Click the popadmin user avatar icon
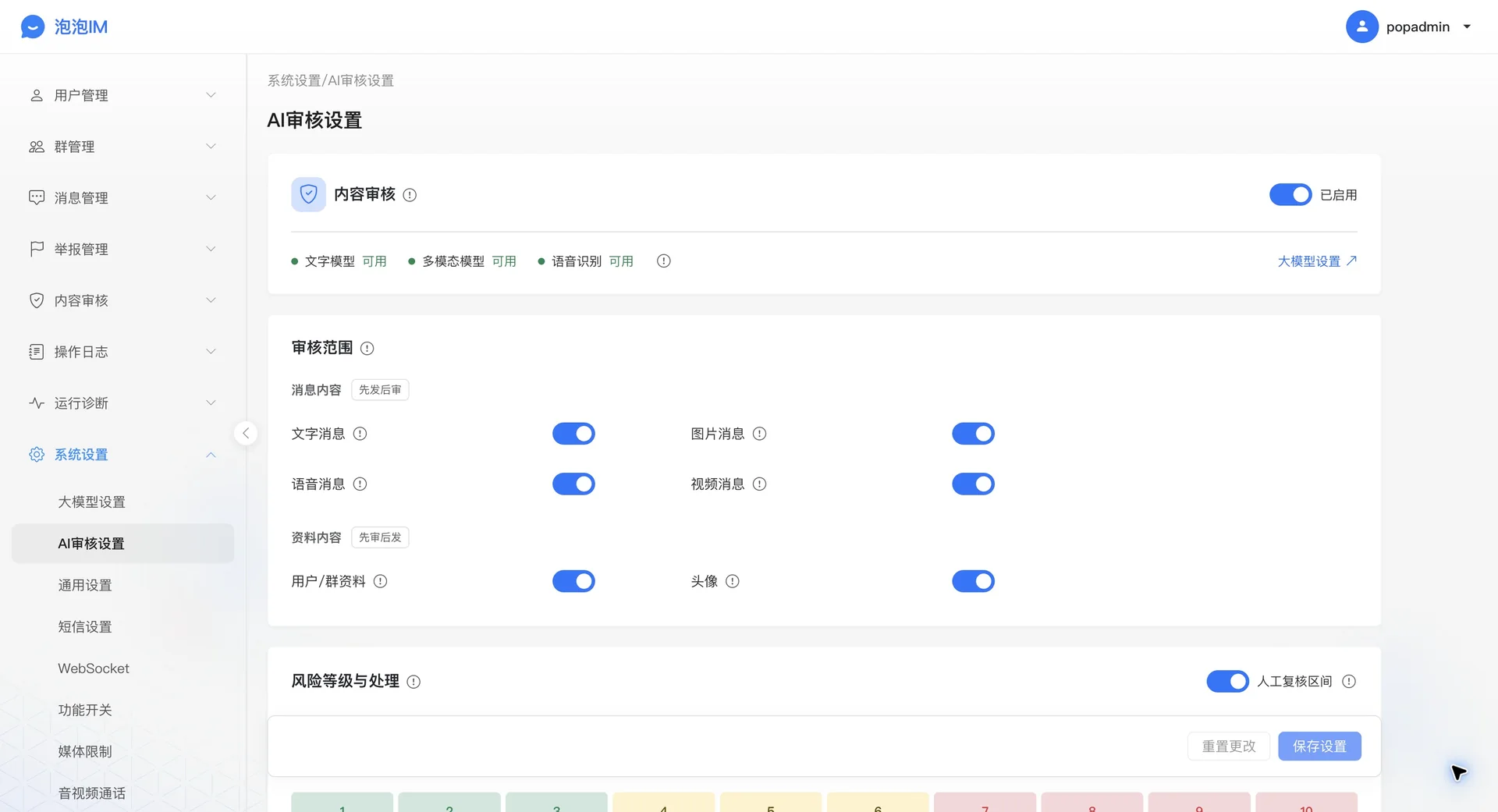 point(1361,27)
